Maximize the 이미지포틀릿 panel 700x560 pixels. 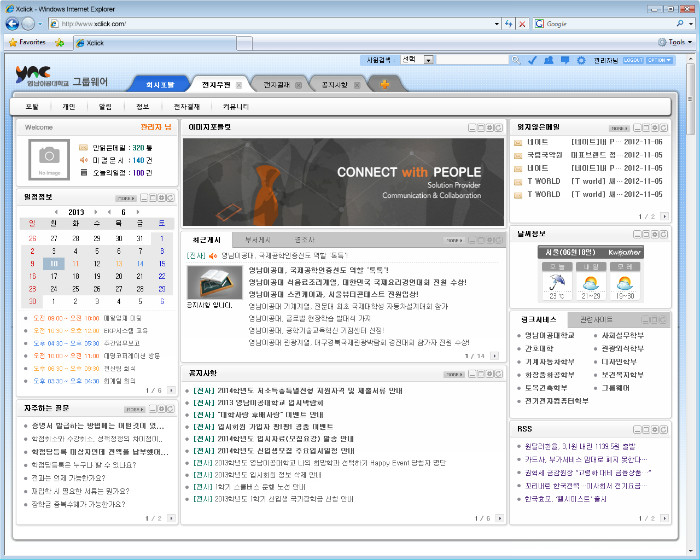[481, 128]
